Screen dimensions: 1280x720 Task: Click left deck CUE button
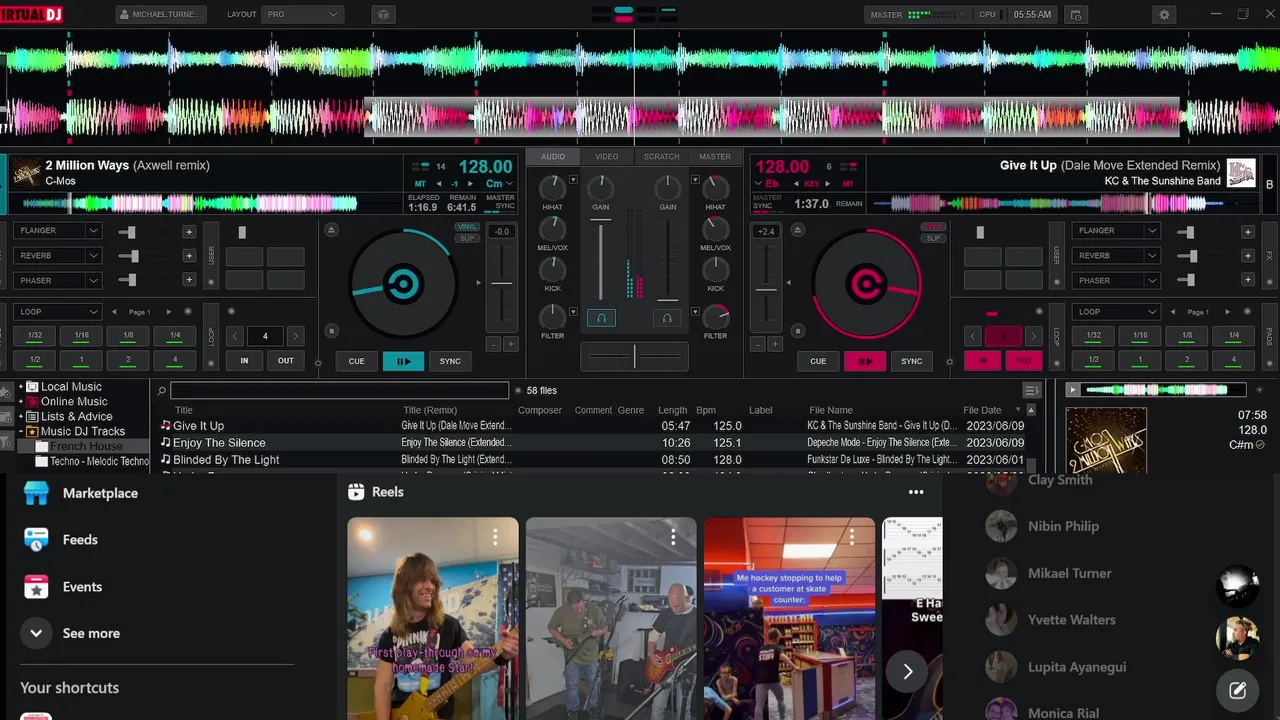tap(357, 361)
